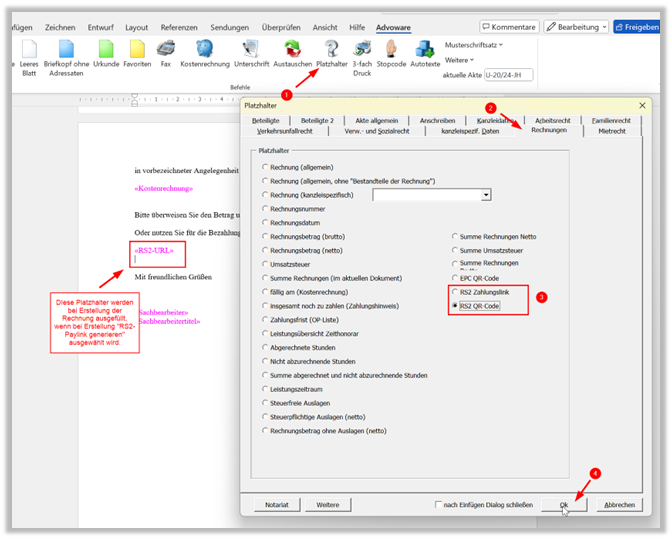Open the Zeichnen ribbon tab
672x540 pixels.
(60, 27)
